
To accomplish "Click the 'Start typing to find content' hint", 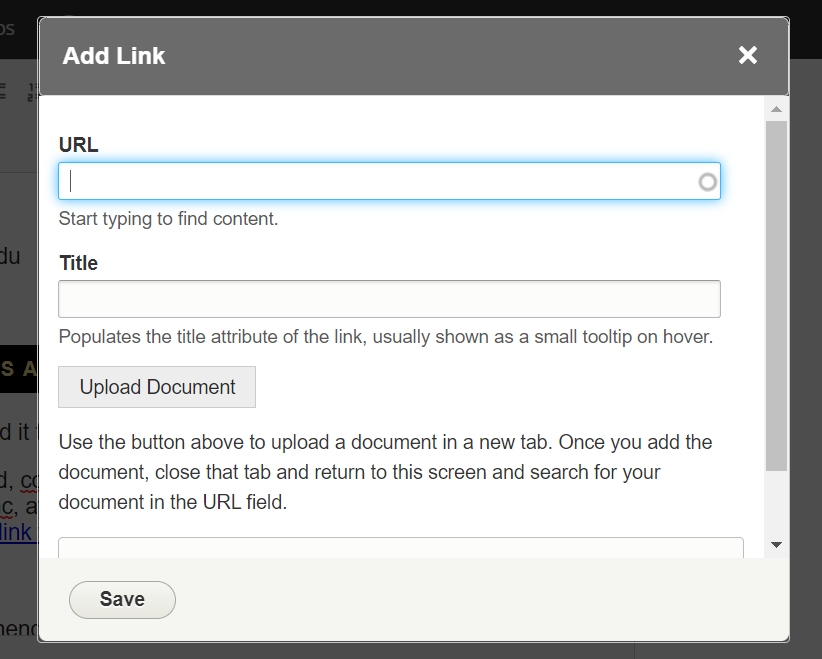I will point(168,218).
